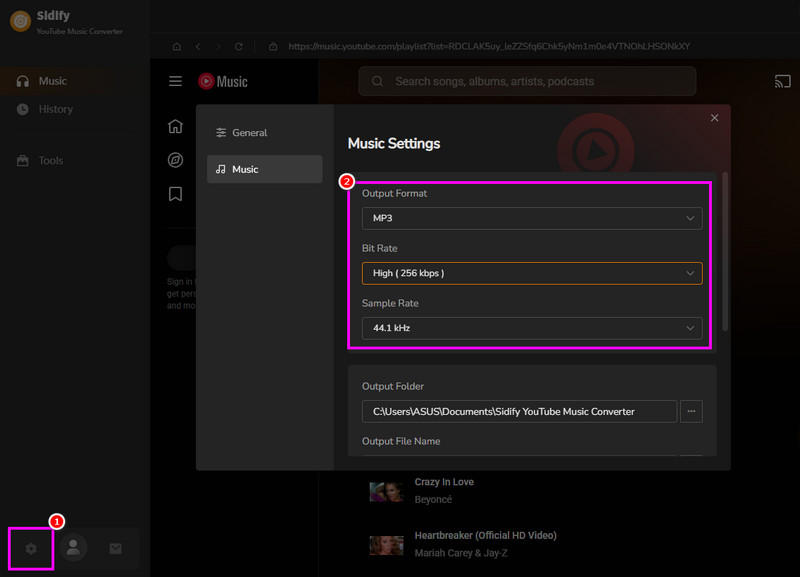Viewport: 800px width, 577px height.
Task: Go to browser home icon in address bar
Action: click(x=177, y=46)
